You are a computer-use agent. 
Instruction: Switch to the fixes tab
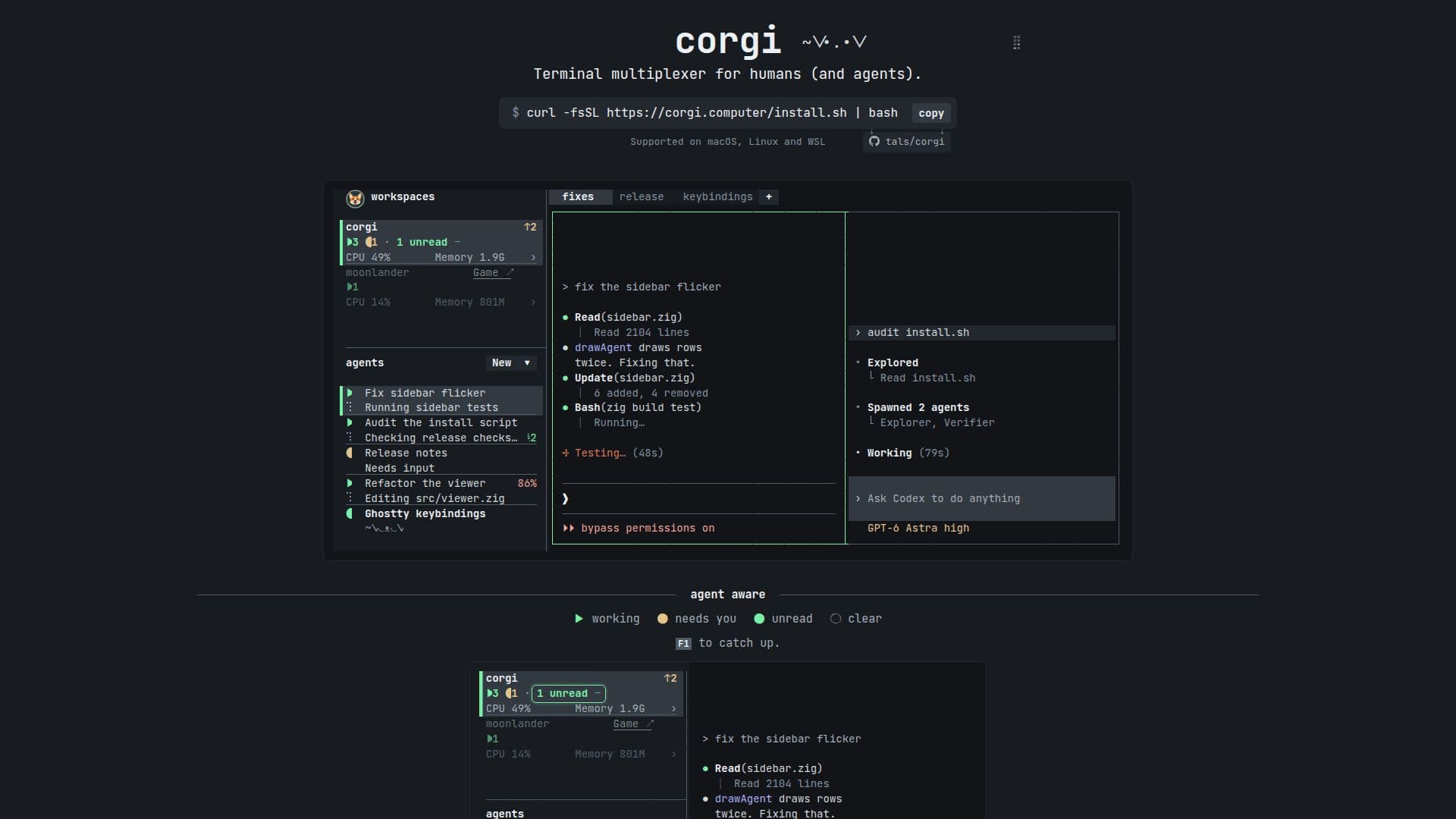click(x=580, y=196)
